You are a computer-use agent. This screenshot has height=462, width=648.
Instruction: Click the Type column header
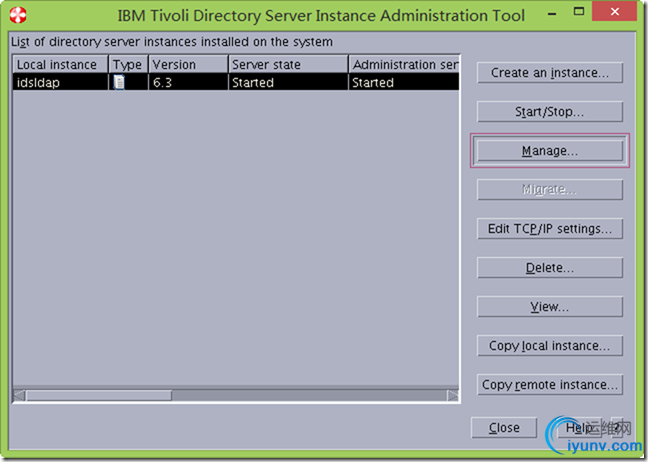click(128, 64)
